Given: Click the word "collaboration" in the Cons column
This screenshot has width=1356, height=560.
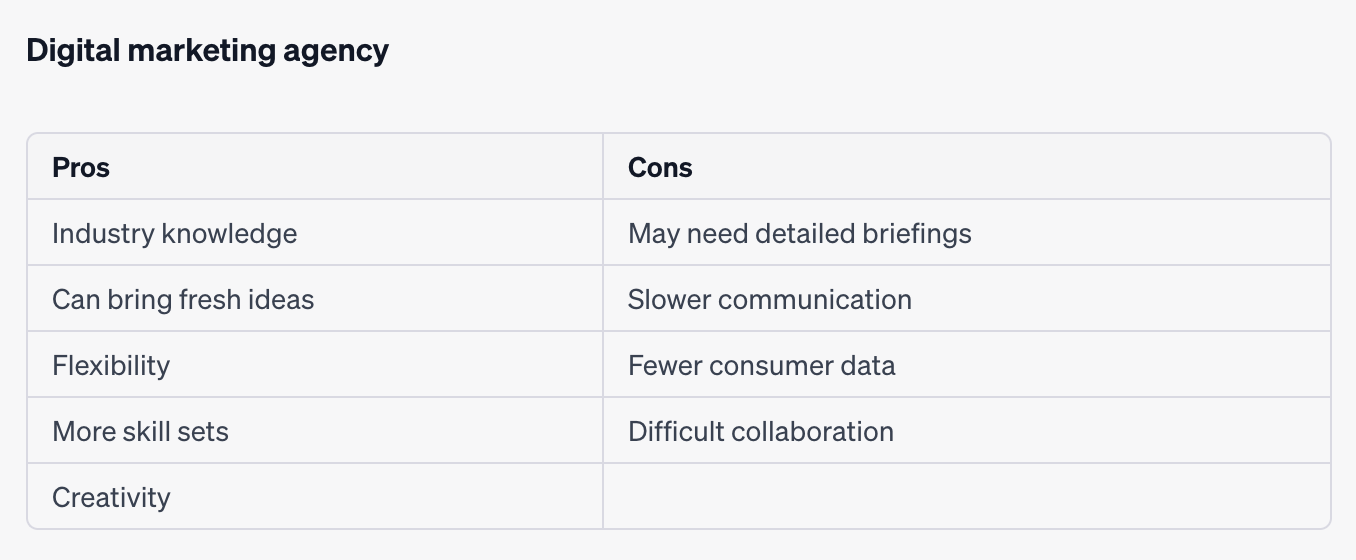Looking at the screenshot, I should 813,432.
